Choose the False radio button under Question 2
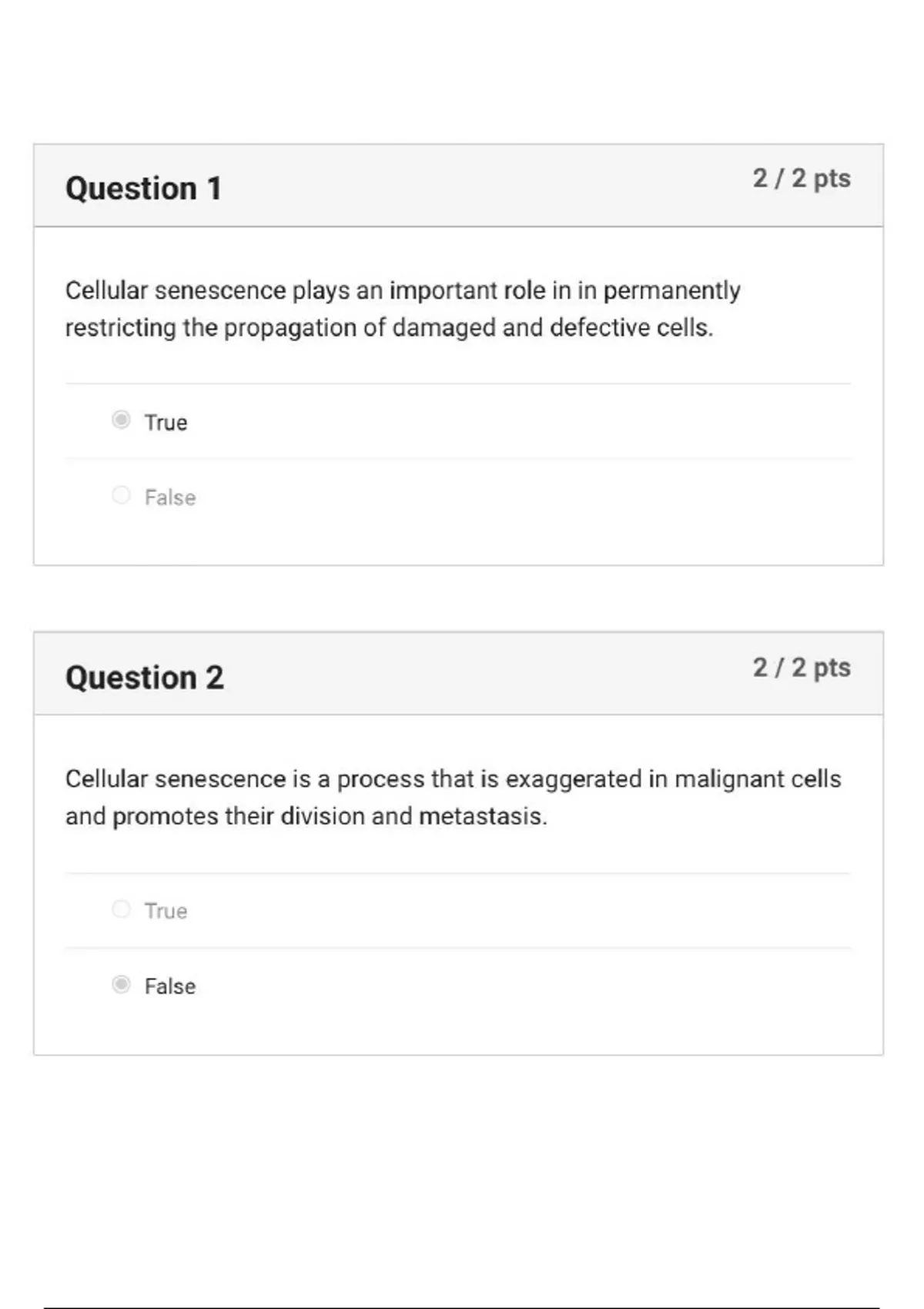 click(x=121, y=985)
